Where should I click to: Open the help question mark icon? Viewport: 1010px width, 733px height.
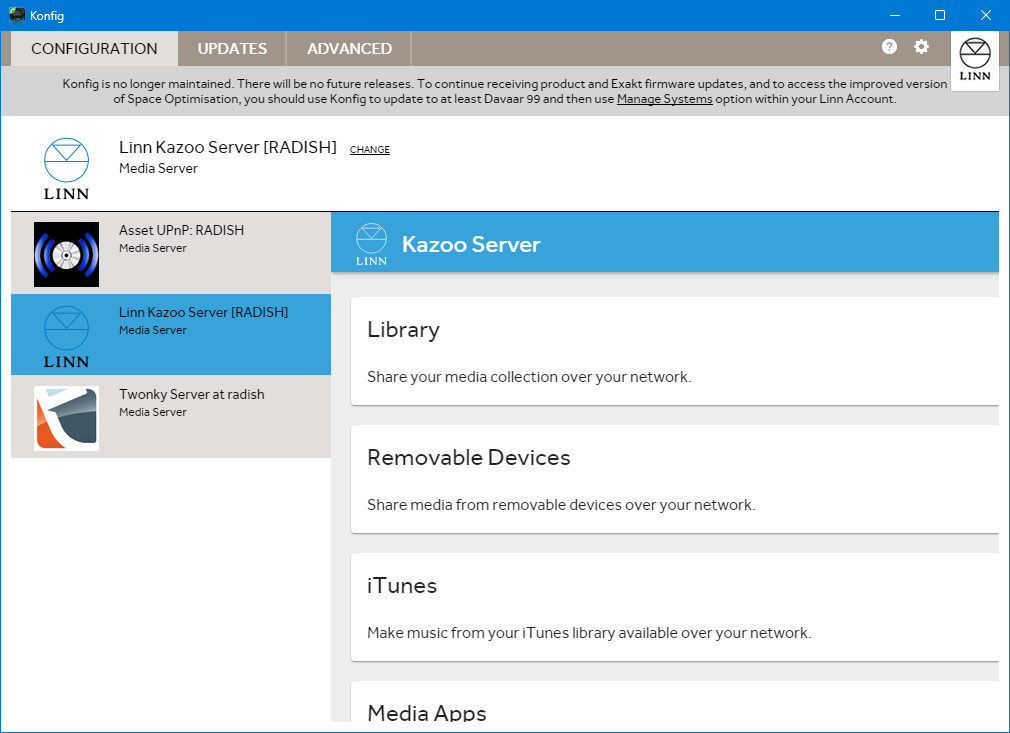889,46
